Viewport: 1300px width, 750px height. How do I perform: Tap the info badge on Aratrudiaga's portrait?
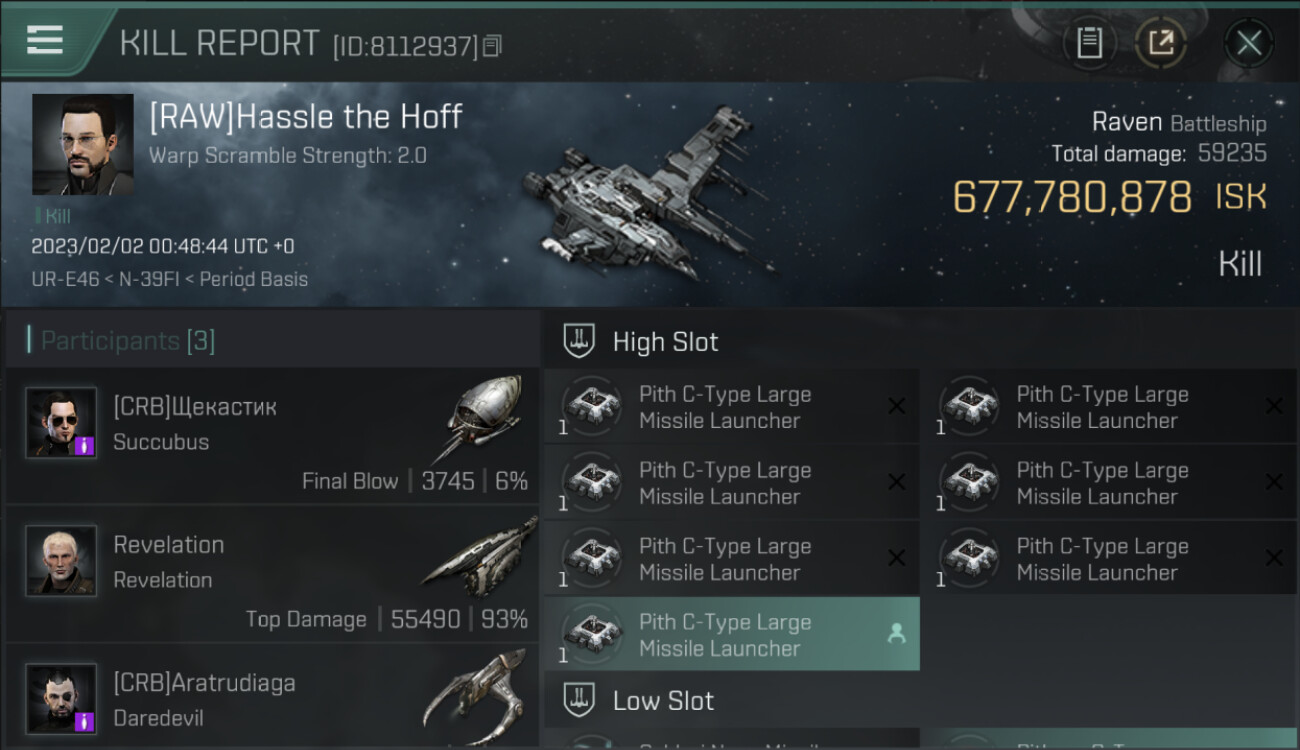click(84, 721)
